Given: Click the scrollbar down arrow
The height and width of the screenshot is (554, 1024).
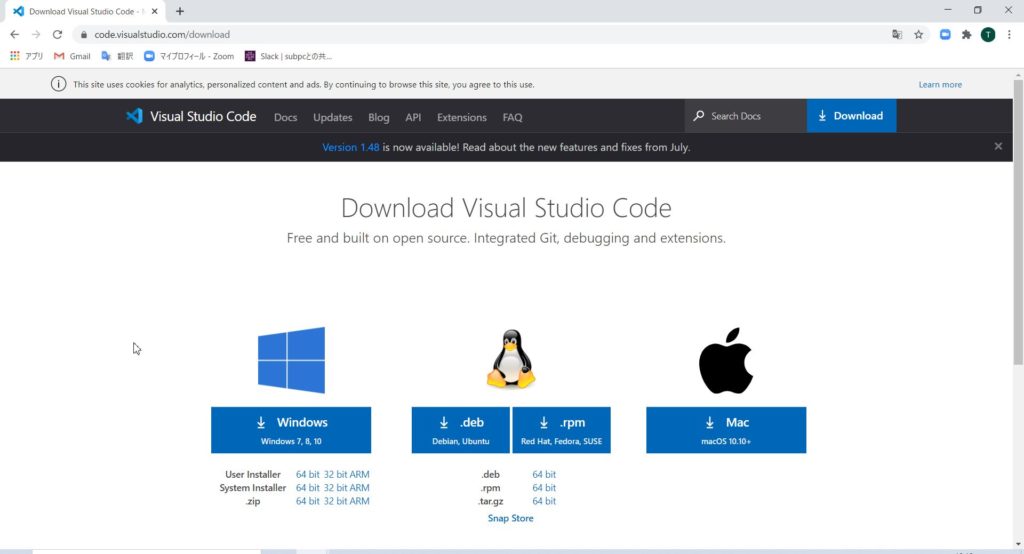Looking at the screenshot, I should click(x=1018, y=544).
